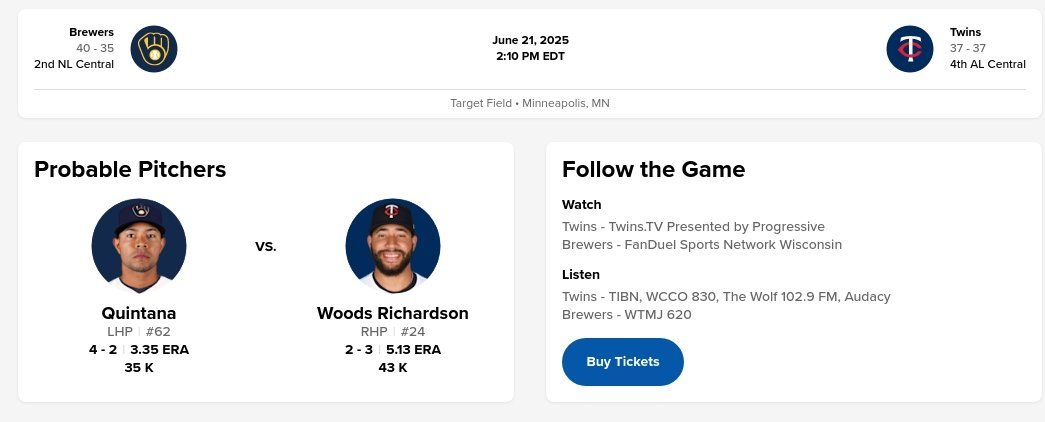The width and height of the screenshot is (1045, 422).
Task: Open Woods Richardson's pitcher headshot
Action: coord(392,246)
